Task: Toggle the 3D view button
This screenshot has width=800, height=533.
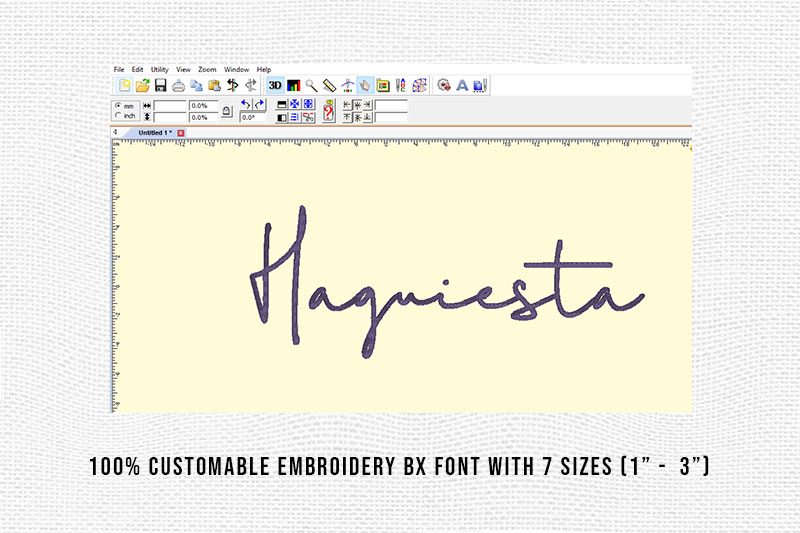Action: (275, 85)
